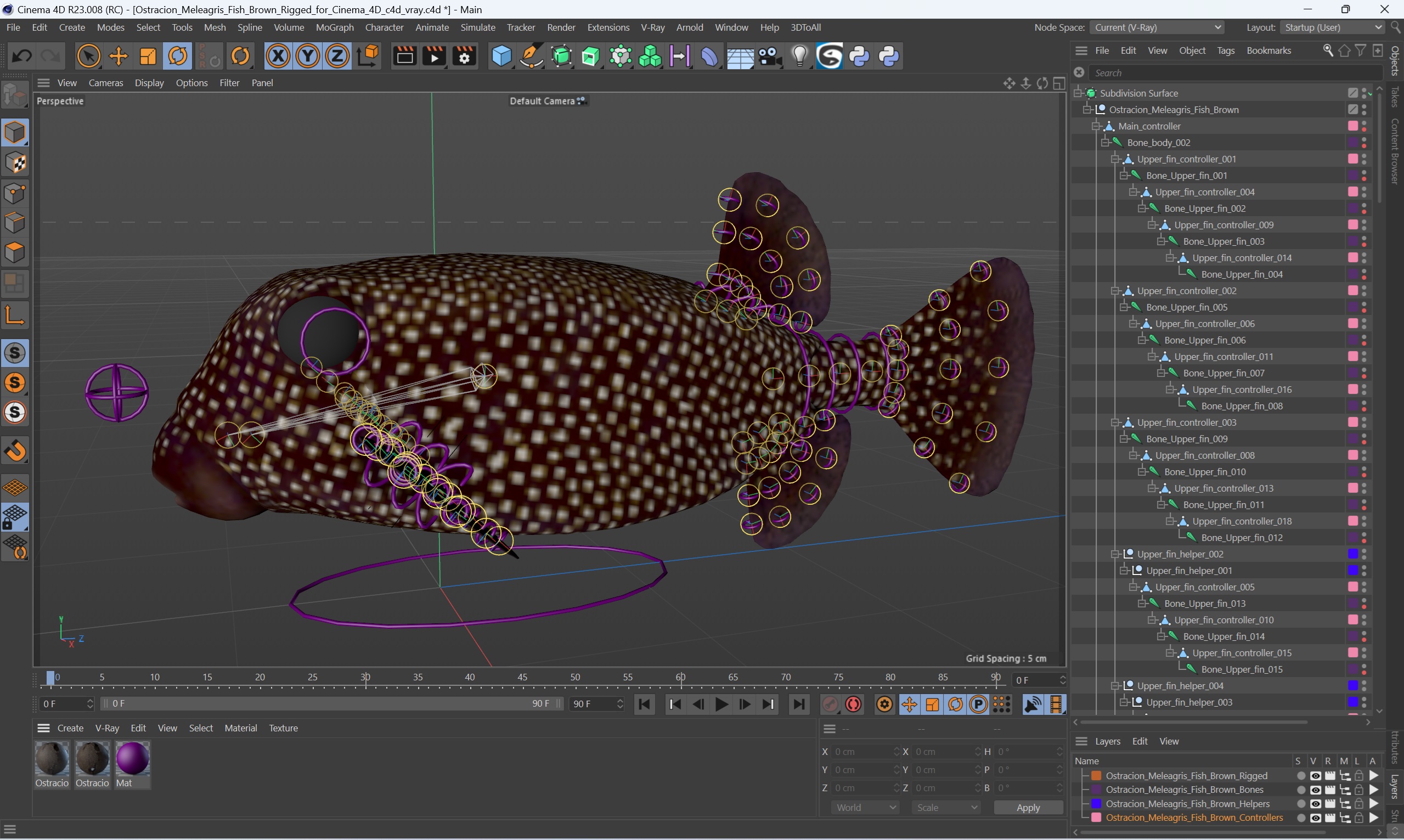Image resolution: width=1404 pixels, height=840 pixels.
Task: Toggle the coordinate system world/object icon
Action: point(368,56)
